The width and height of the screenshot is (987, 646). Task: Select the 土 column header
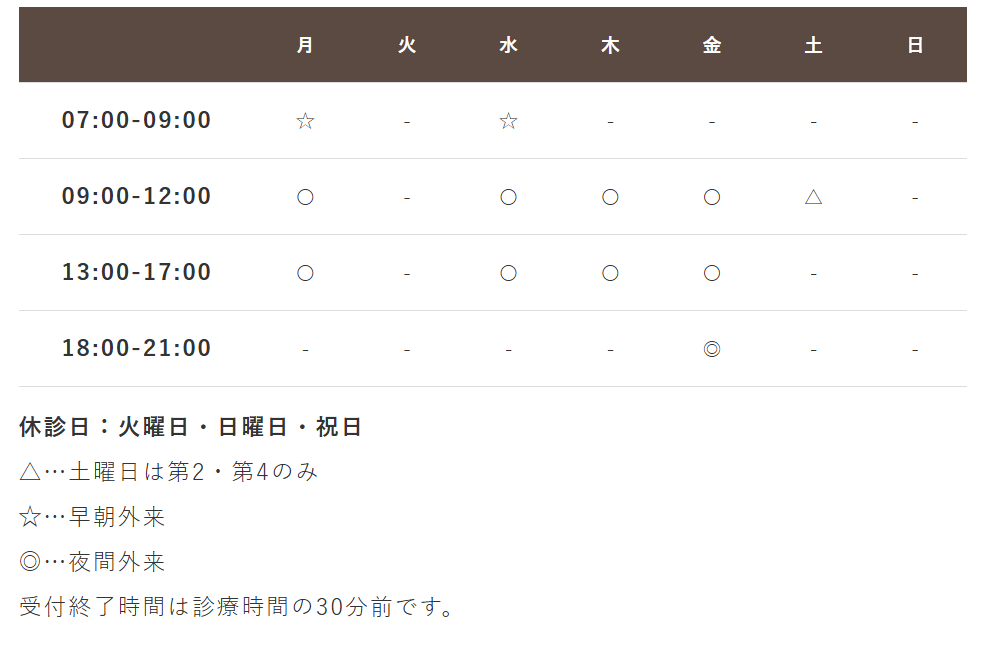(x=813, y=45)
